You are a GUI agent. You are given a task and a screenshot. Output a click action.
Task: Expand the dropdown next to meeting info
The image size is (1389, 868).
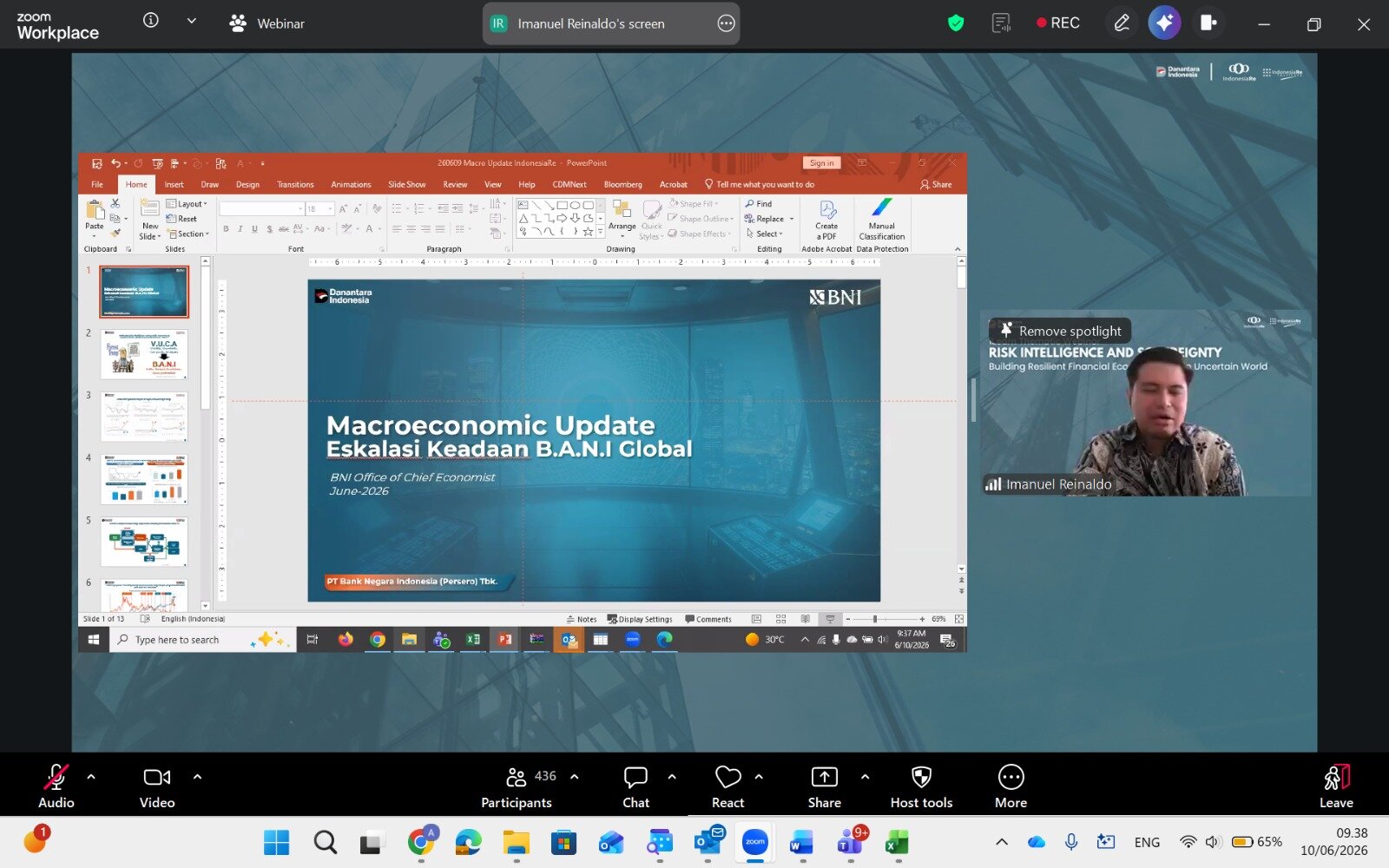pyautogui.click(x=191, y=21)
